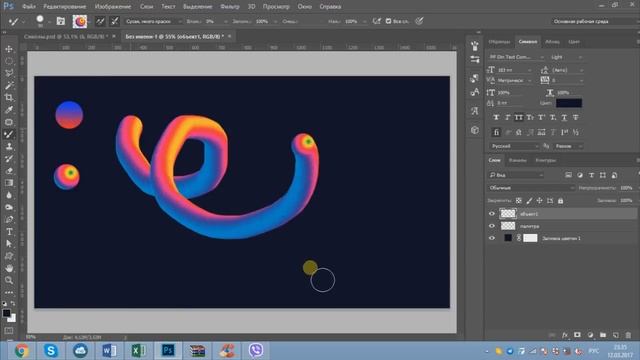Open the font family dropdown
Screen dimensions: 640x360
point(516,57)
